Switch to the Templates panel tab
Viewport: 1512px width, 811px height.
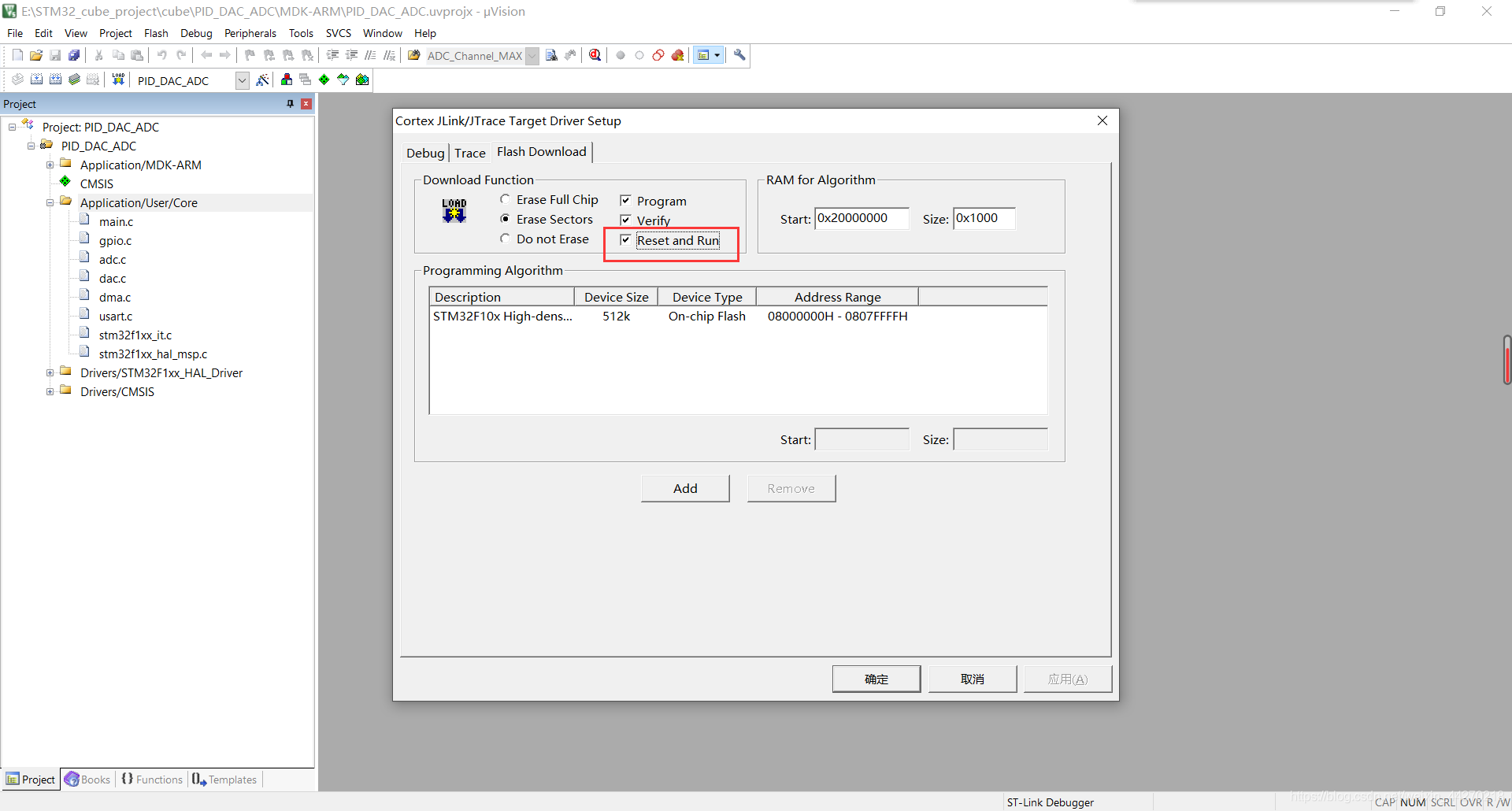coord(225,780)
